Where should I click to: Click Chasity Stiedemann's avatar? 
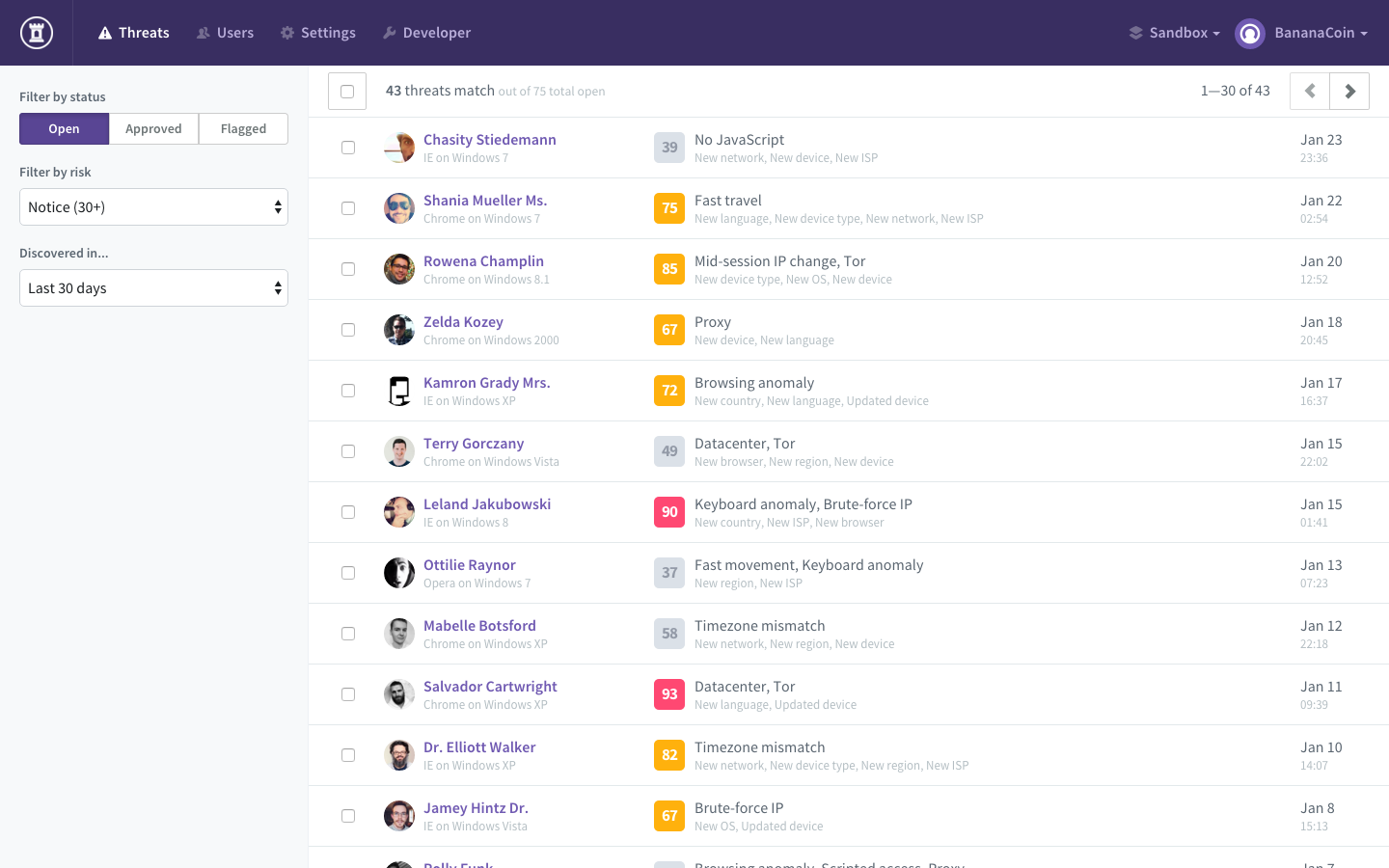point(399,148)
